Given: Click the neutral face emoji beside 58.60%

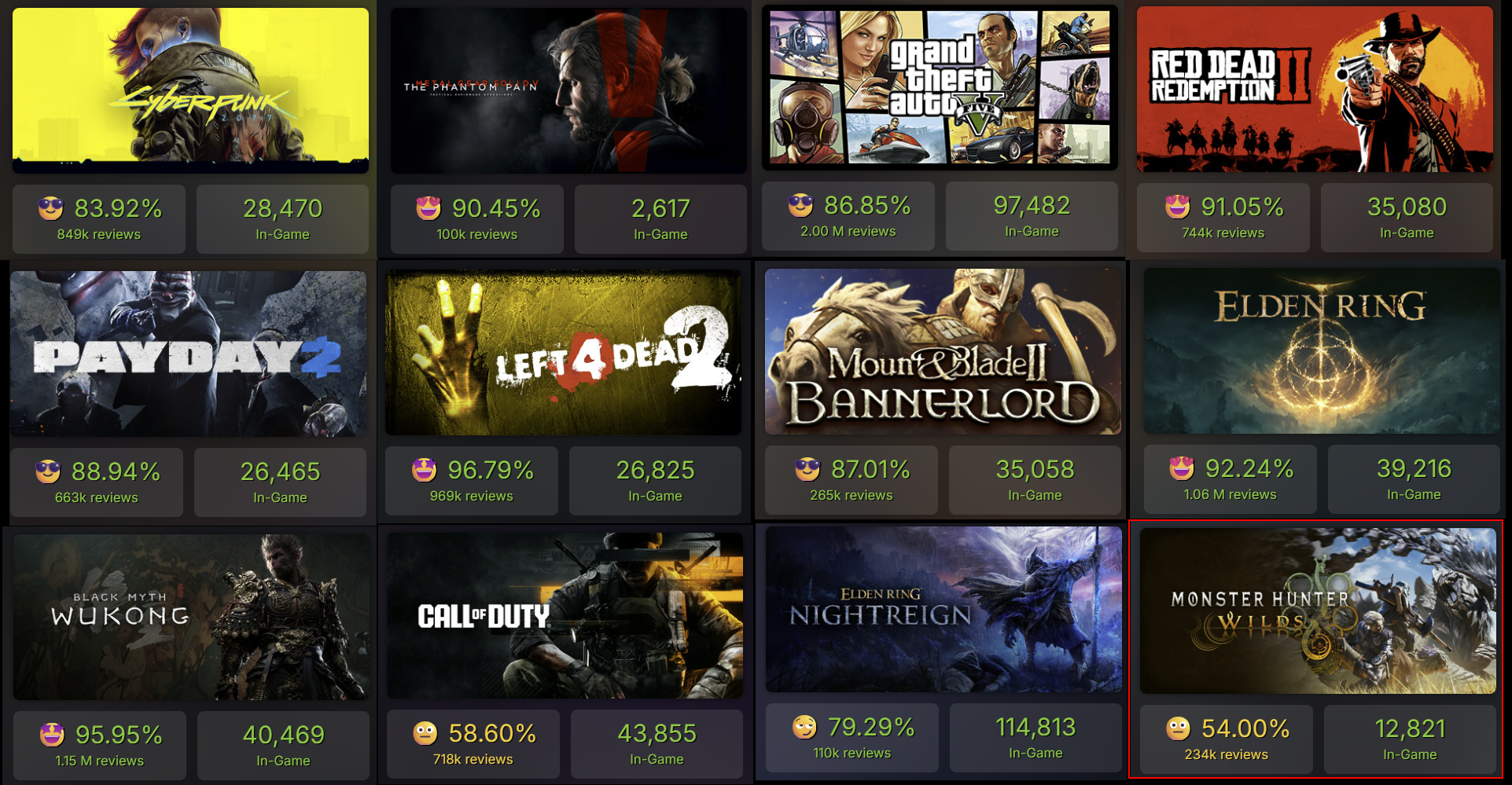Looking at the screenshot, I should [425, 733].
